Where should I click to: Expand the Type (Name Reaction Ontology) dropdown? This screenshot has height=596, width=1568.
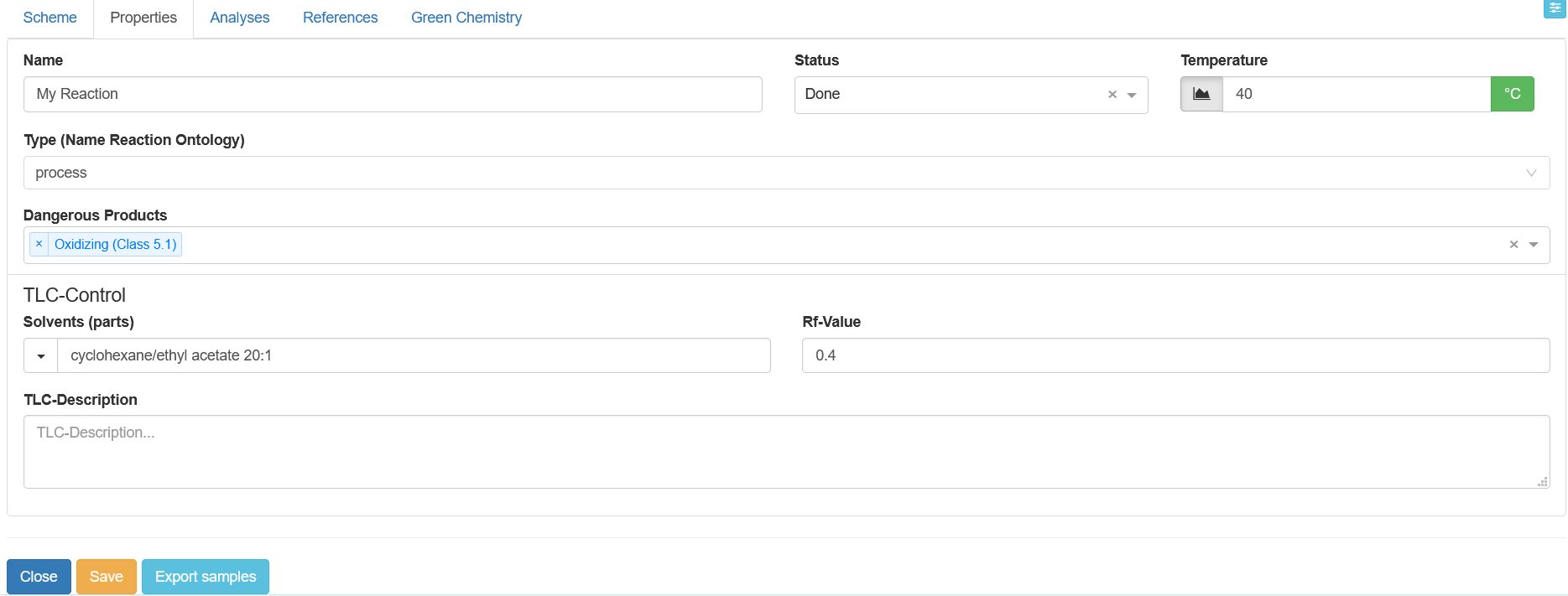(1530, 173)
